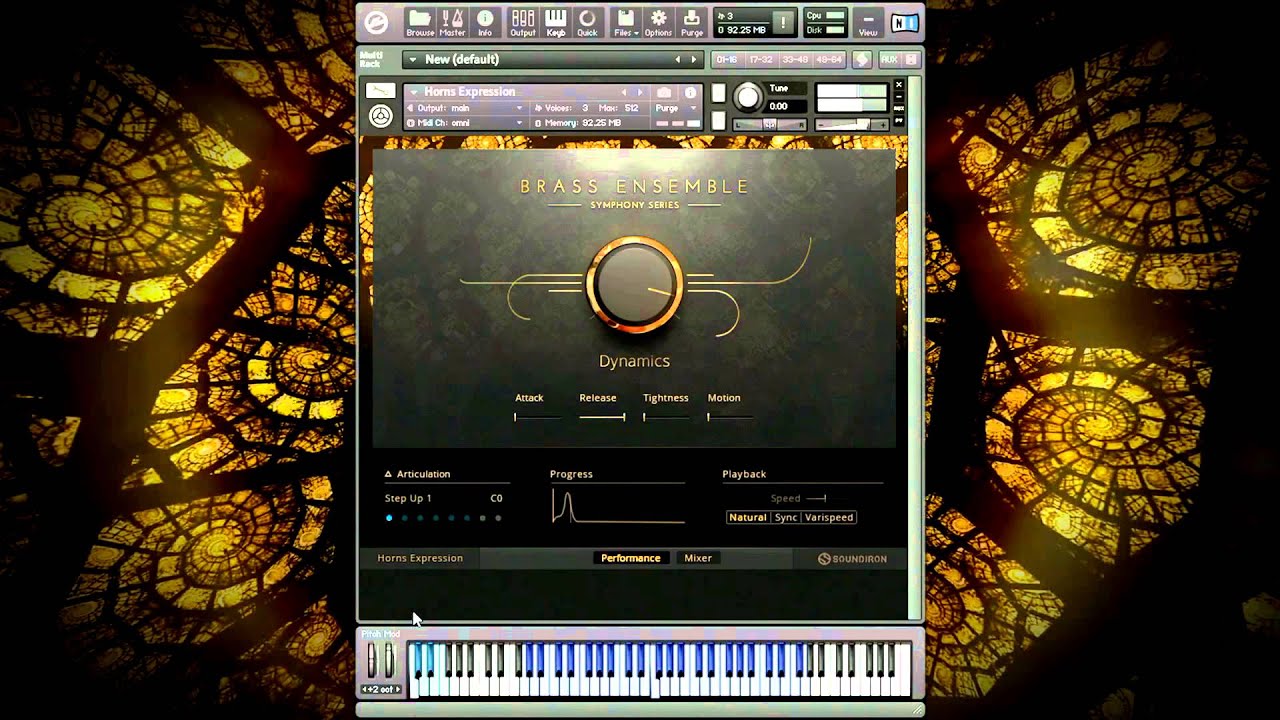Switch to rack page 01-16
Viewport: 1280px width, 720px height.
(727, 60)
